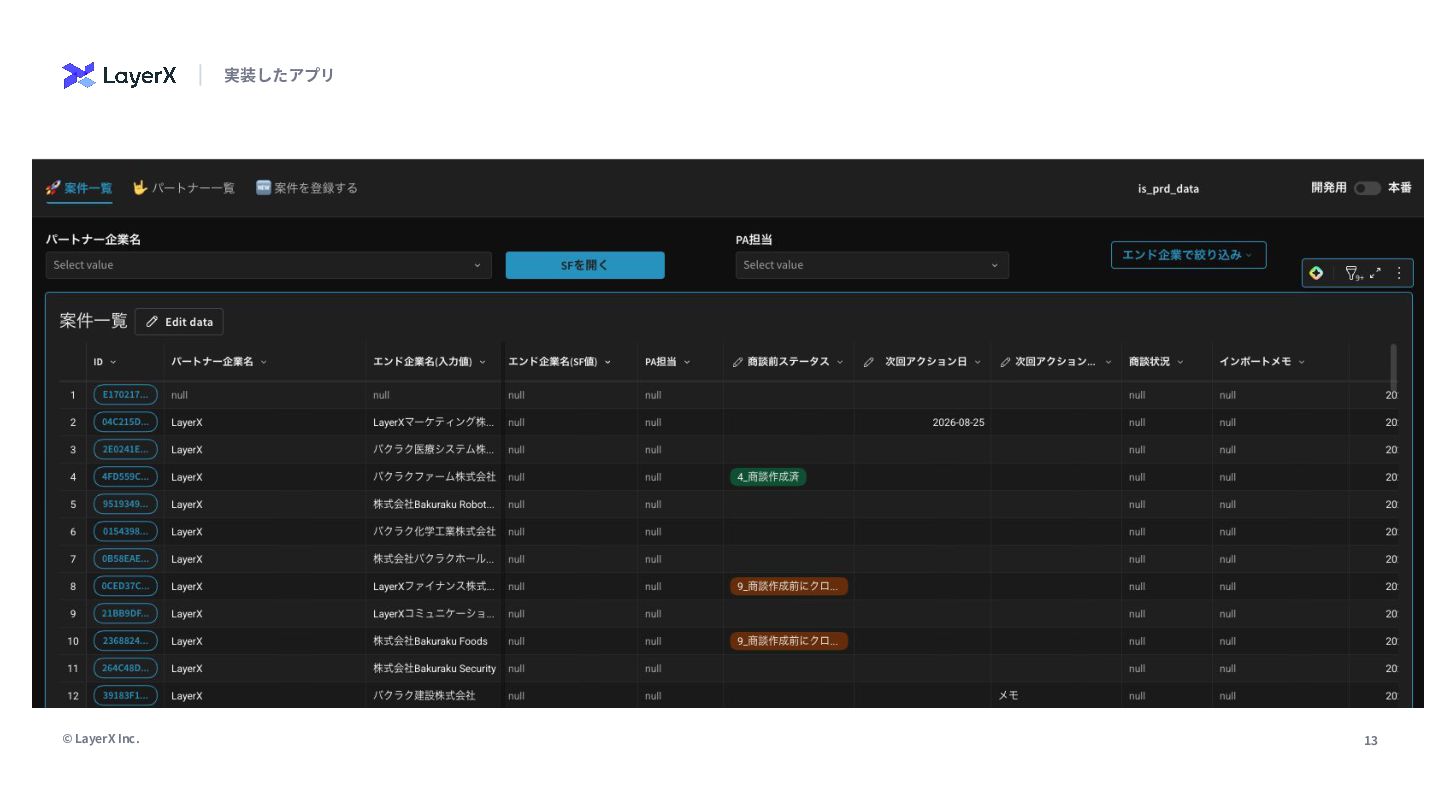
Task: Click the colorful AI assistant sparkle icon
Action: click(1316, 273)
